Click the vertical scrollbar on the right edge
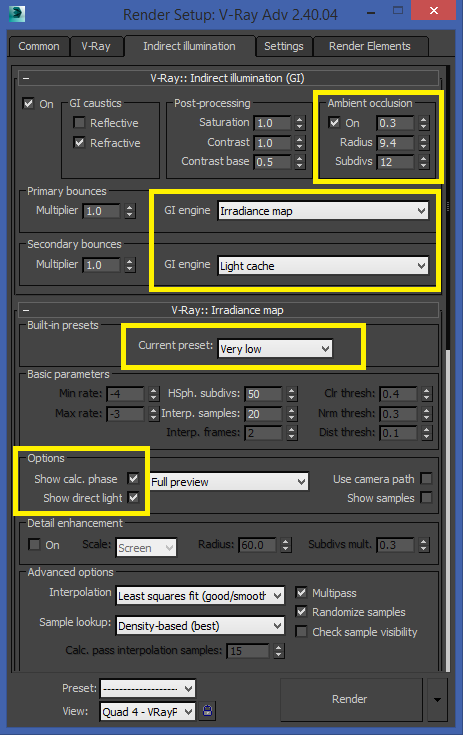This screenshot has width=463, height=735. coord(448,206)
